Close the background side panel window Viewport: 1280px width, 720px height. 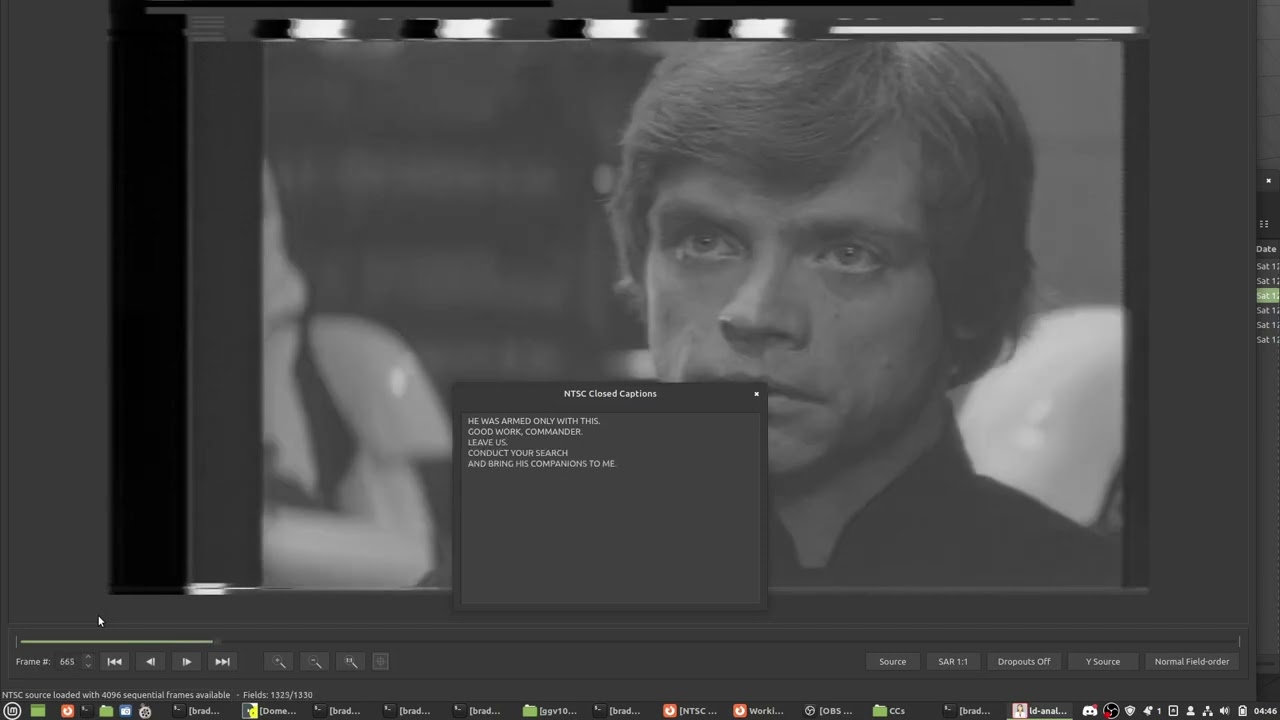[x=1268, y=181]
